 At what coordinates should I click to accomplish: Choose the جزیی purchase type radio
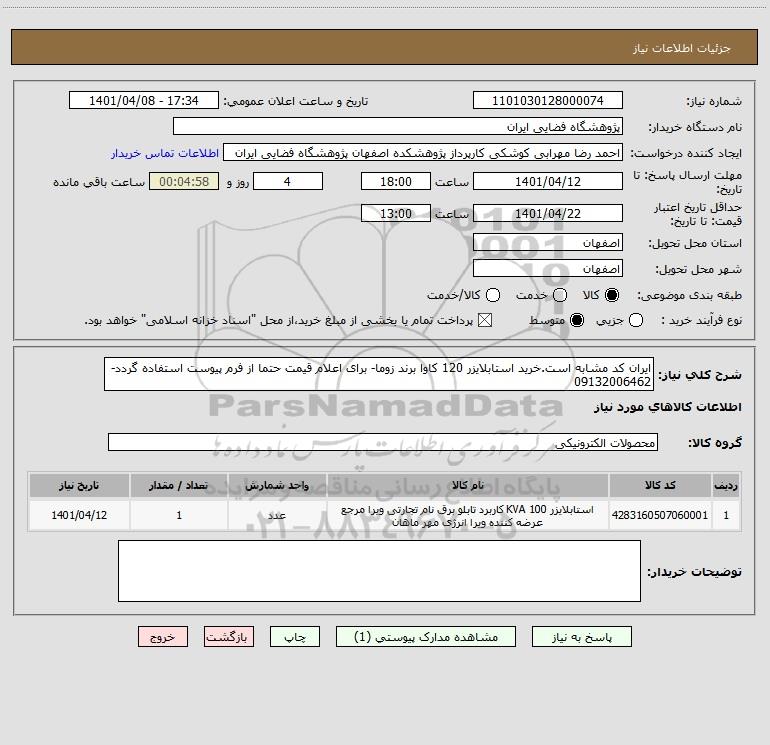635,321
